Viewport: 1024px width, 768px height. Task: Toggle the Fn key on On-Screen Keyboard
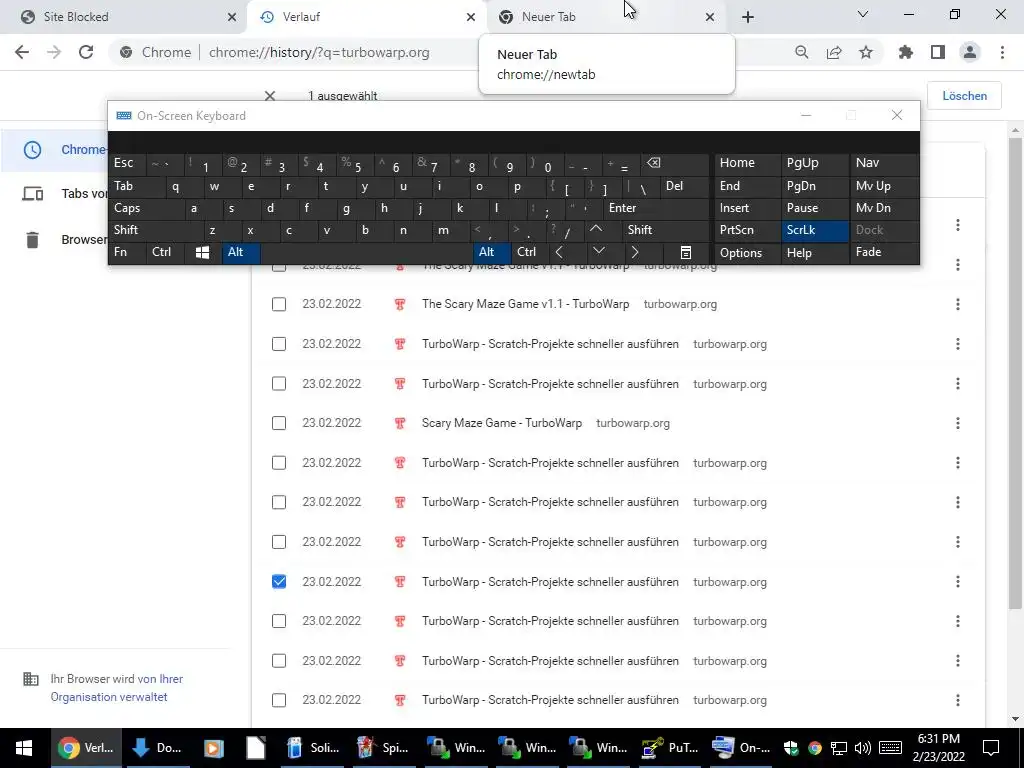click(127, 252)
